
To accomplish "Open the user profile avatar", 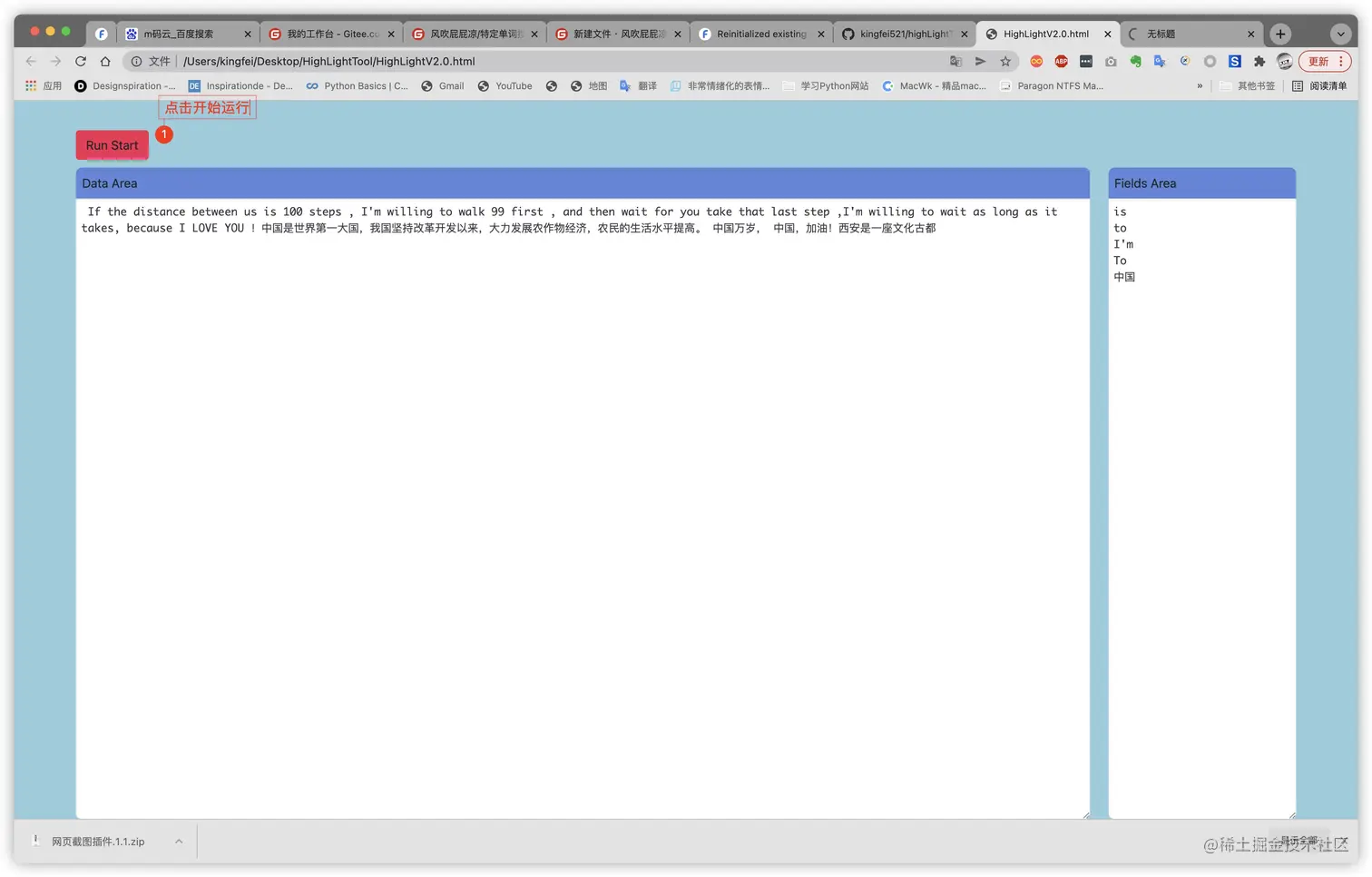I will 1285,61.
